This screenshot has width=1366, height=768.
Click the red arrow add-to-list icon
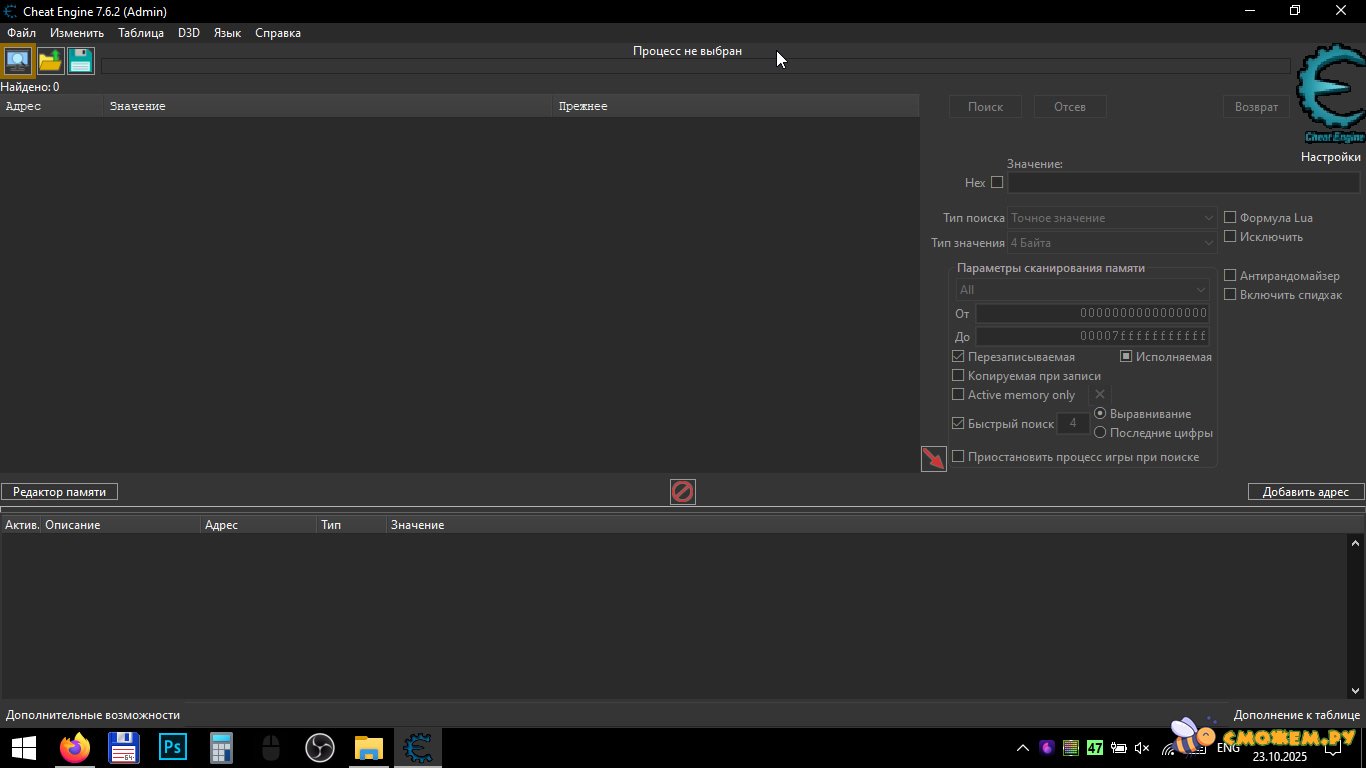pos(933,459)
